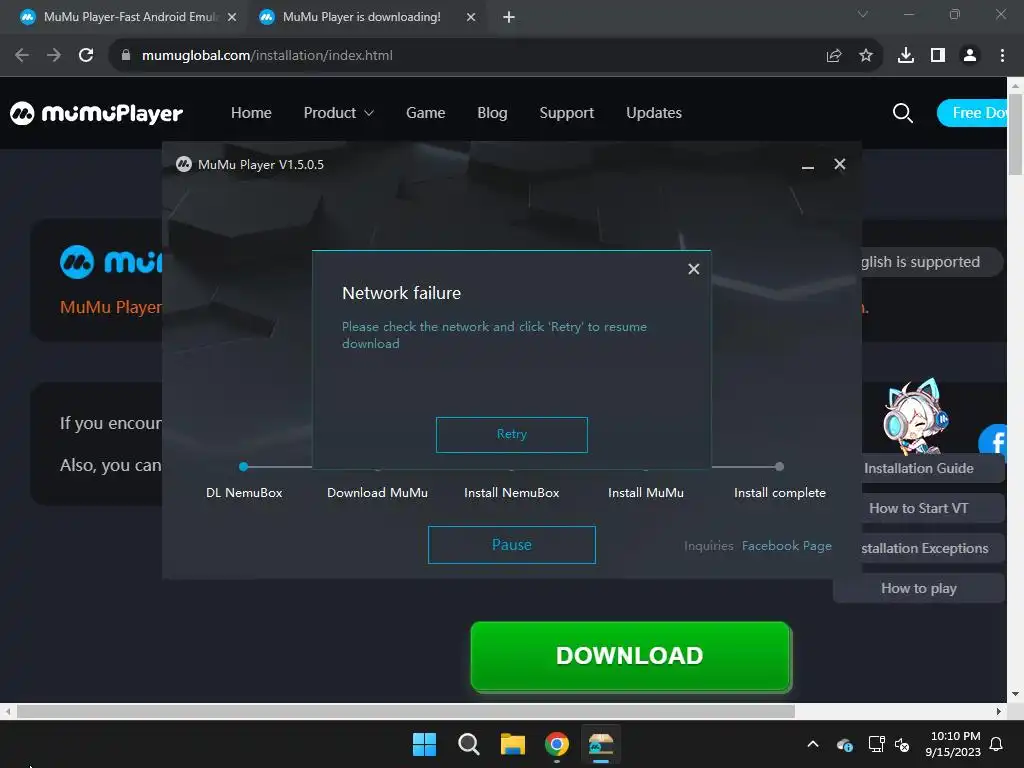Bookmark this page with star icon

click(x=866, y=56)
